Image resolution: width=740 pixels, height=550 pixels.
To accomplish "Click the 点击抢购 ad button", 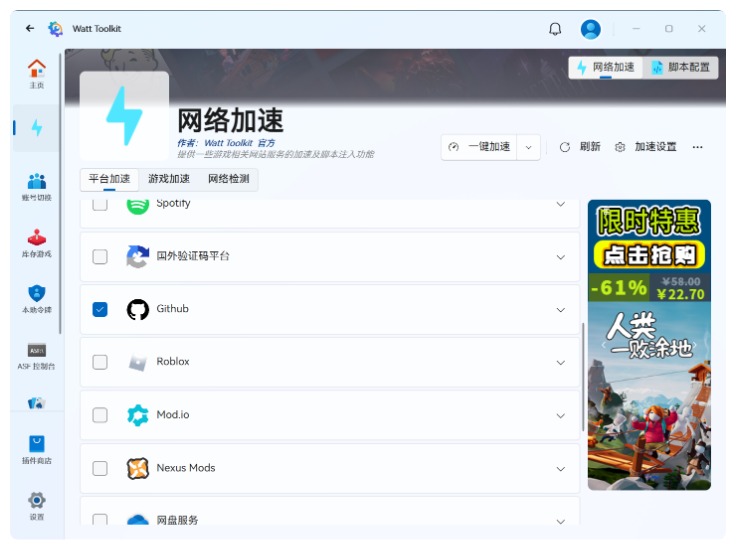I will click(649, 255).
